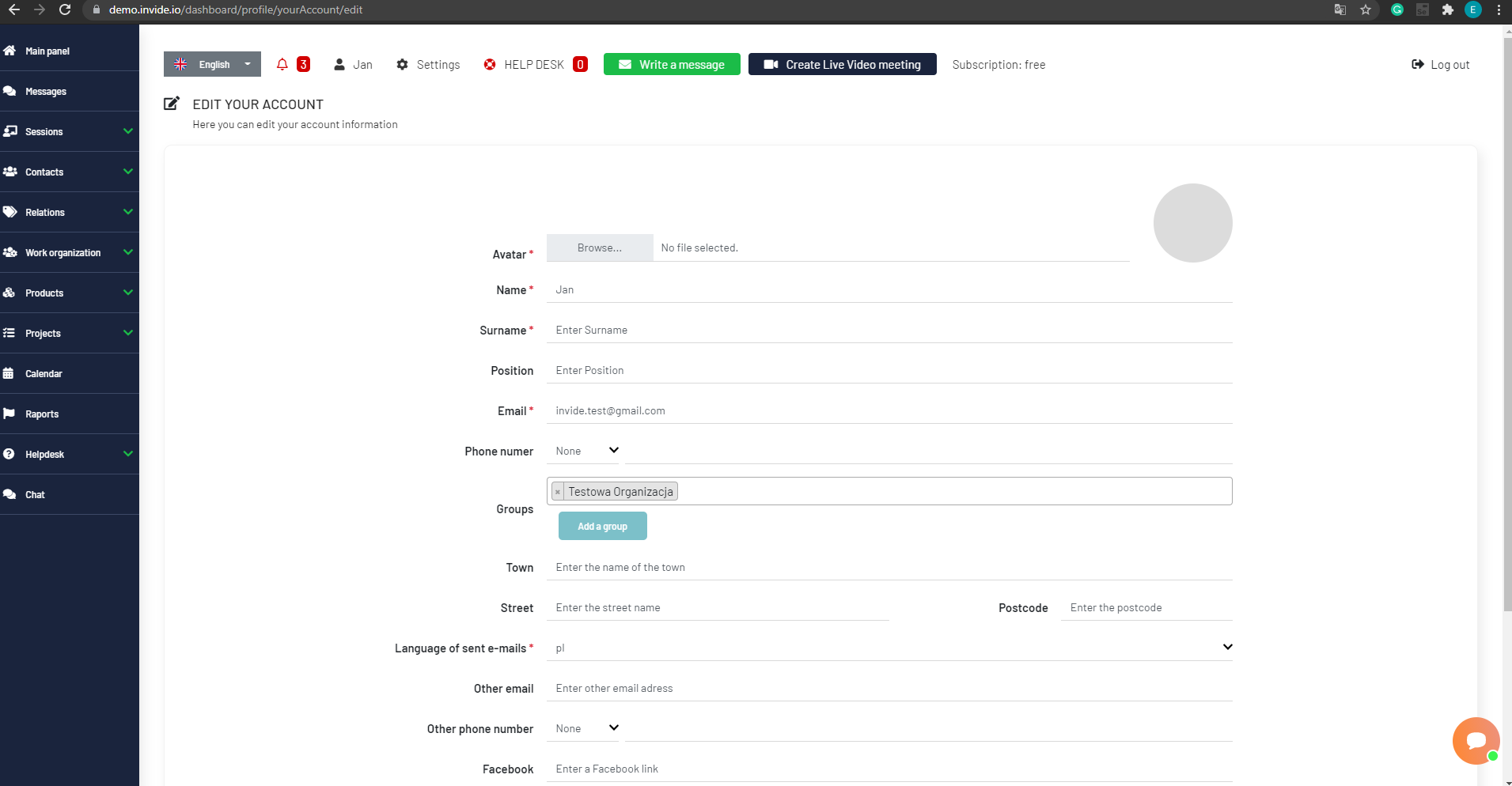The width and height of the screenshot is (1512, 786).
Task: Click Log out
Action: pyautogui.click(x=1440, y=64)
